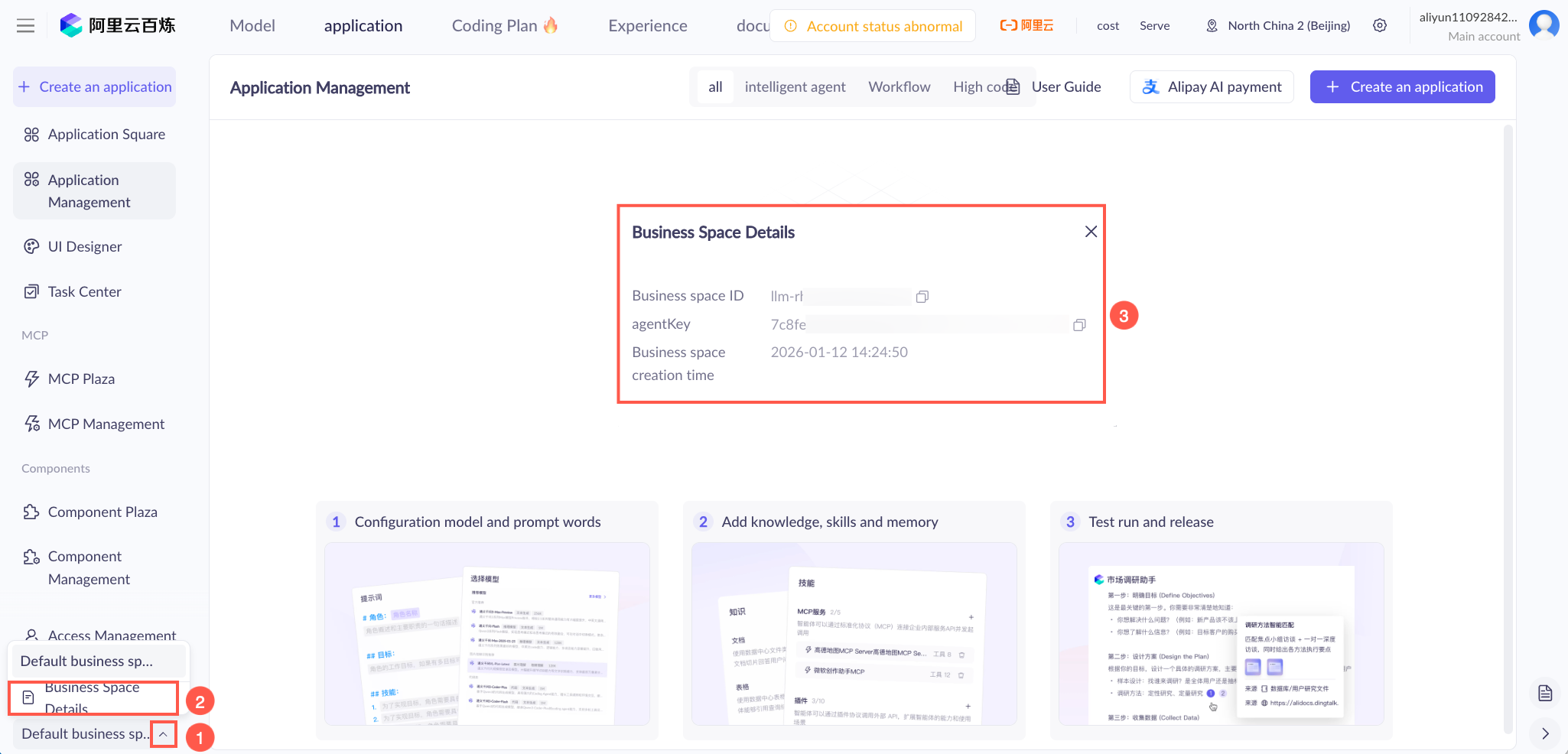Click the blue Create an application button

click(x=1402, y=86)
